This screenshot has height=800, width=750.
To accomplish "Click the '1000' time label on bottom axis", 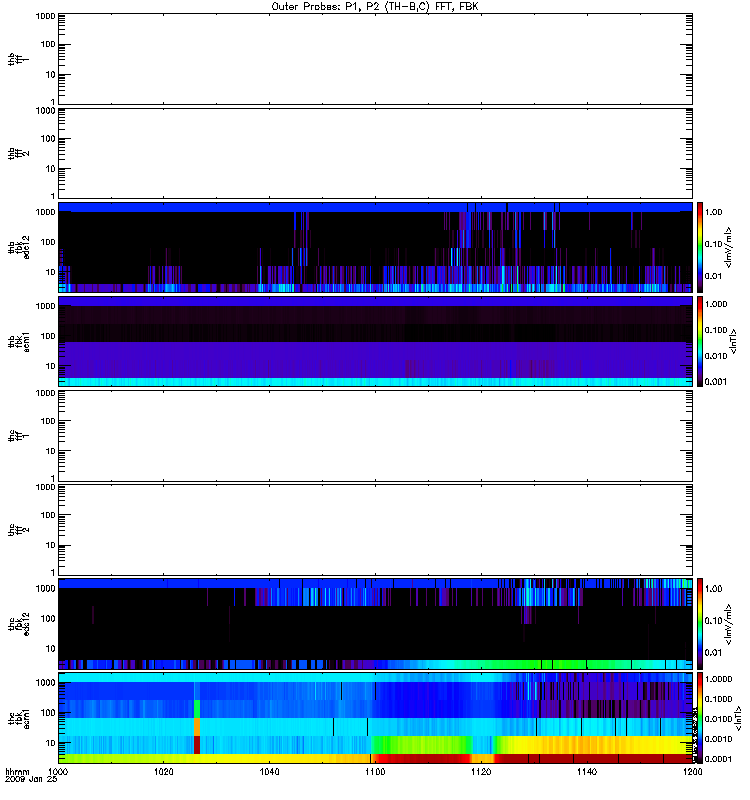I will 58,771.
